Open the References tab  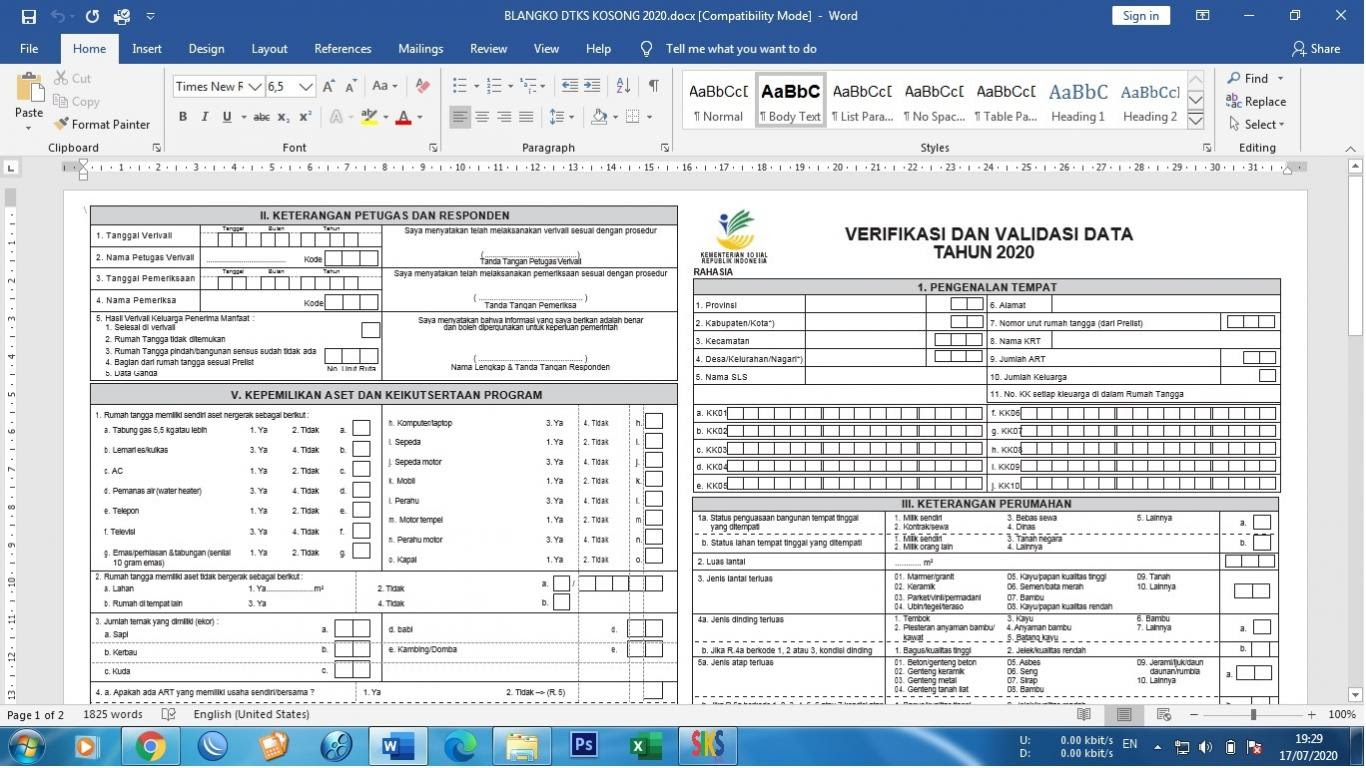pyautogui.click(x=343, y=48)
